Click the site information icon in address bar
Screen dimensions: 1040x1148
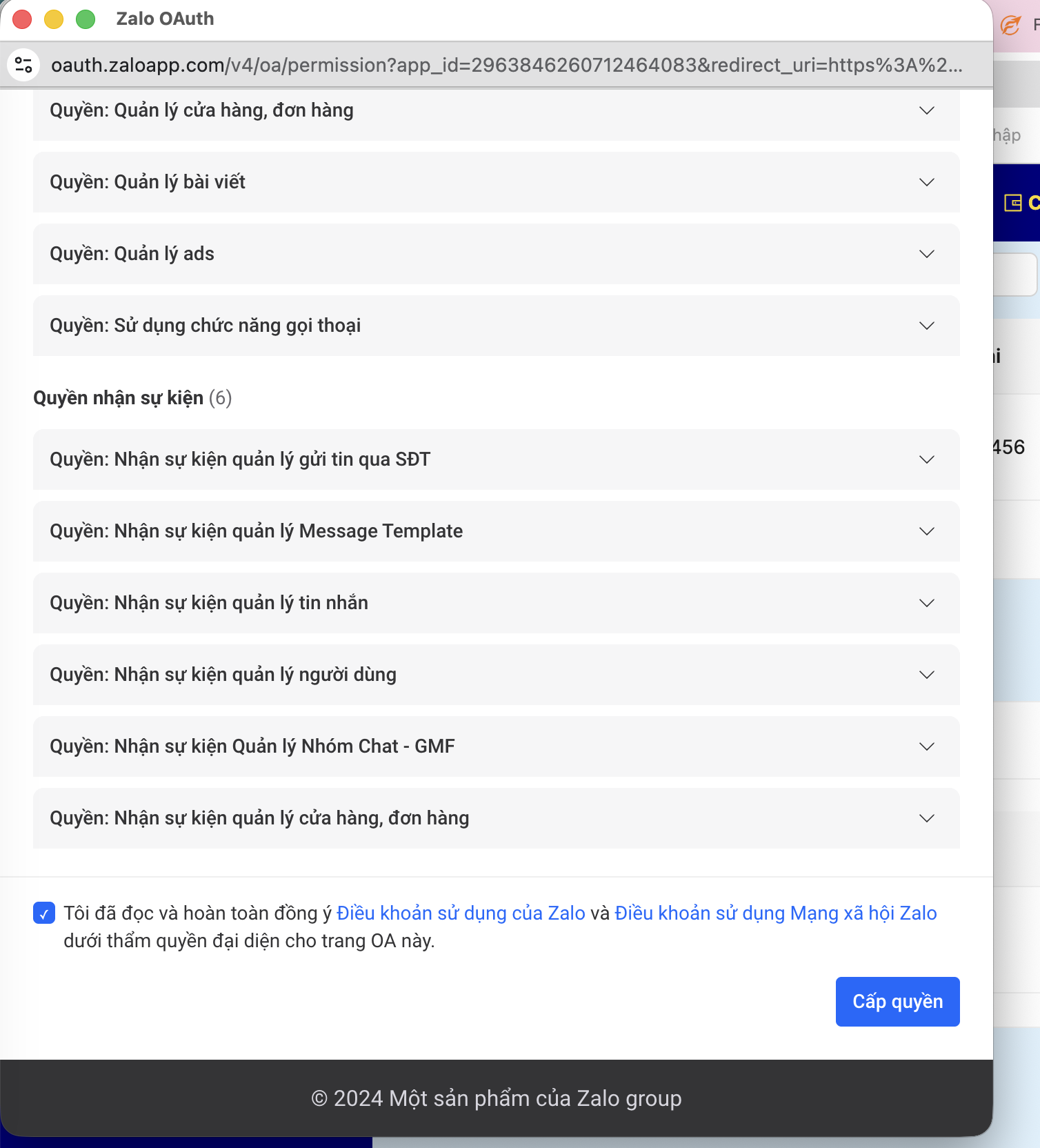23,65
